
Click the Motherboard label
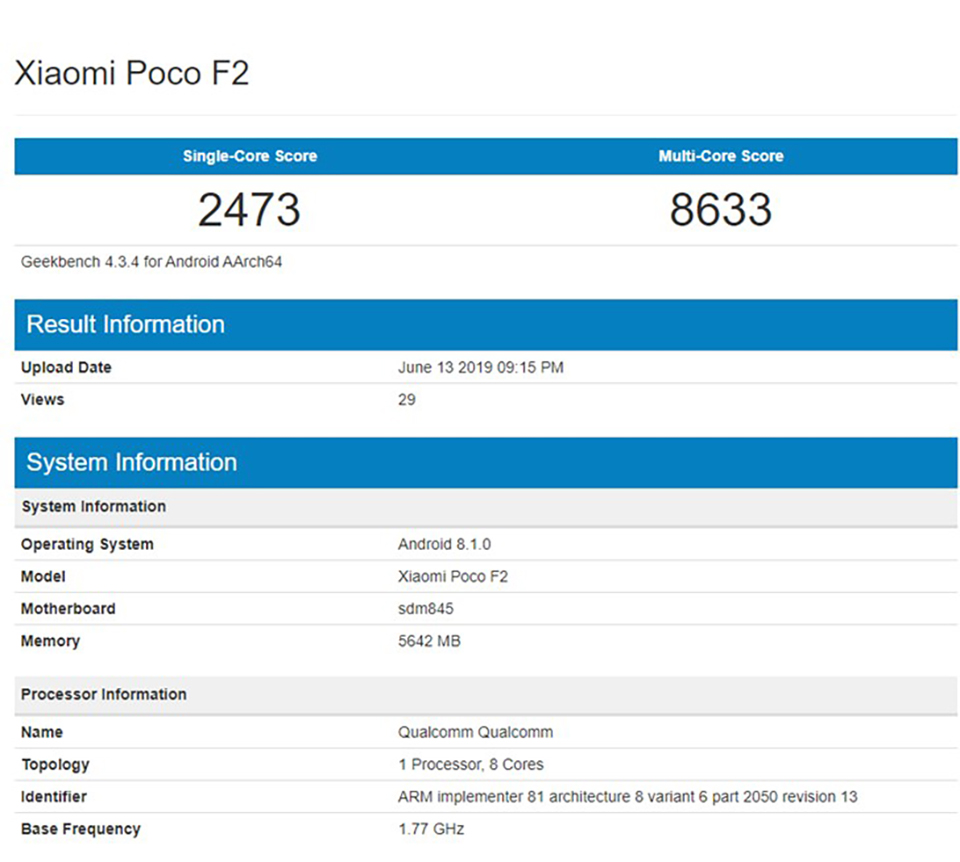(x=68, y=609)
